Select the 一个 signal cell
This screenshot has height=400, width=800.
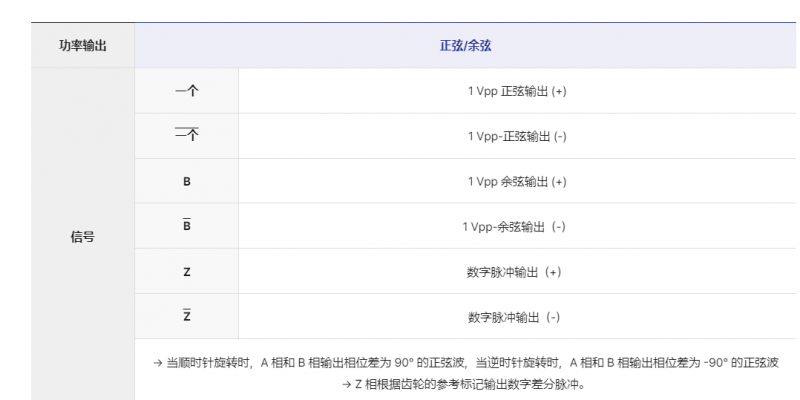186,91
